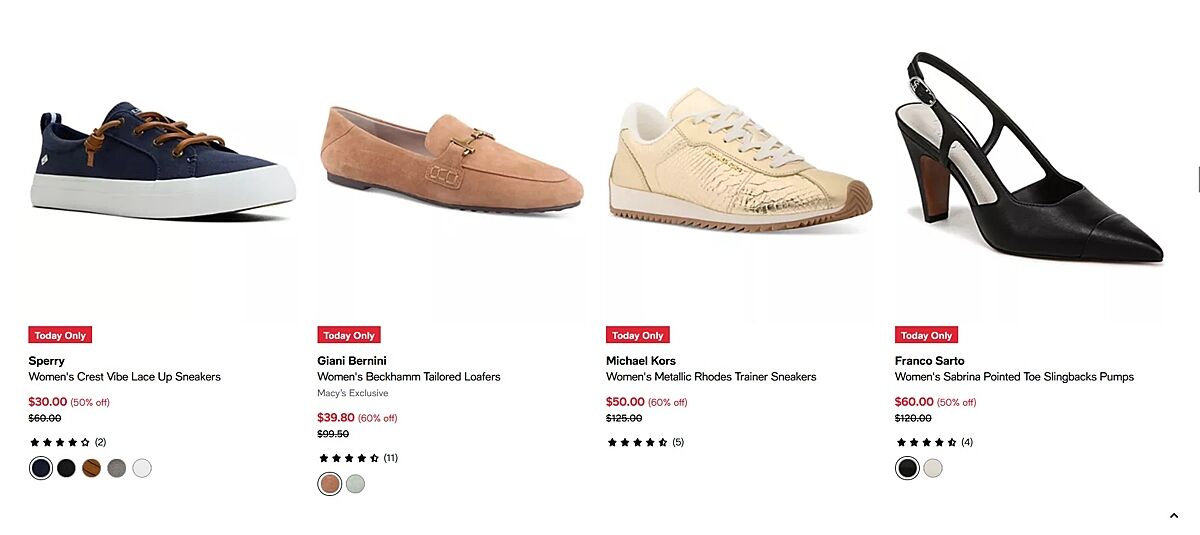The width and height of the screenshot is (1200, 535).
Task: Open Women's Sabrina Pointed Toe Slingbacks Pumps link
Action: (1014, 377)
